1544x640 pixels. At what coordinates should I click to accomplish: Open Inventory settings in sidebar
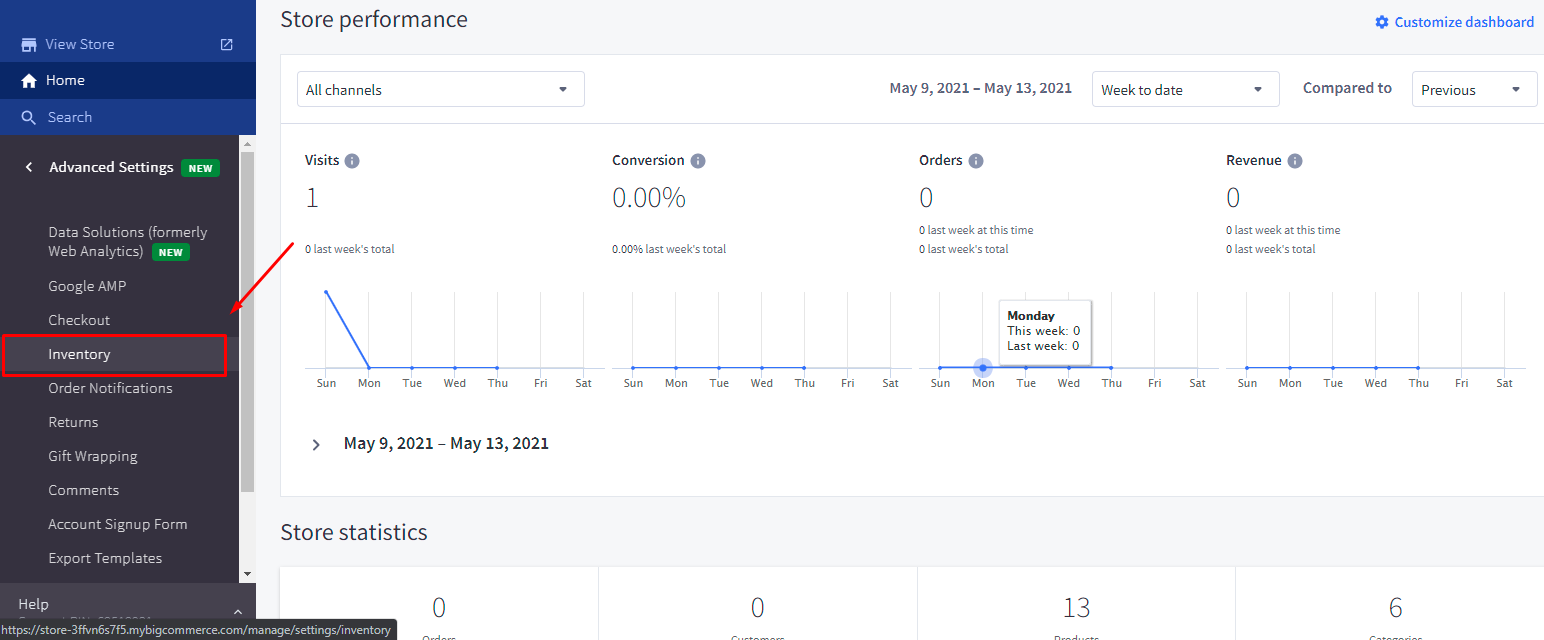pyautogui.click(x=80, y=355)
